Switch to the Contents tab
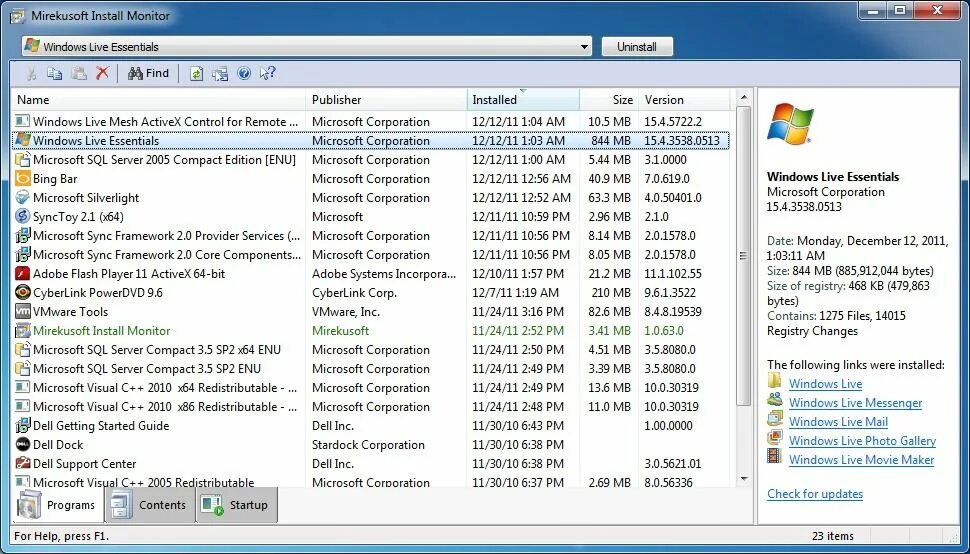Screen dimensions: 970x554 tap(150, 505)
